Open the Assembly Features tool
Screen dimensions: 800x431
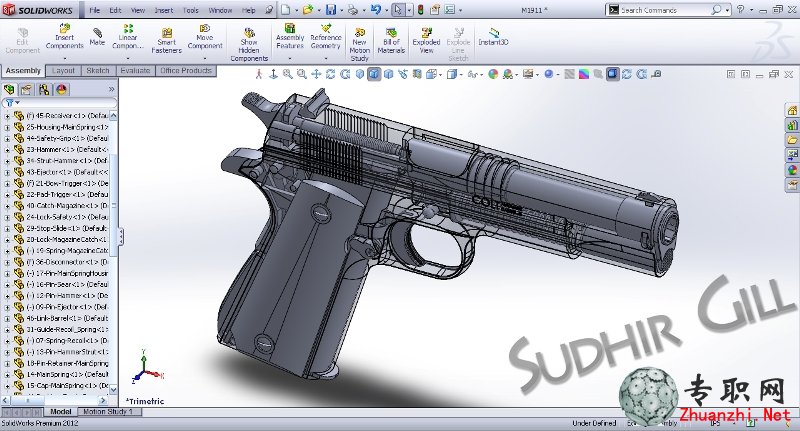290,36
